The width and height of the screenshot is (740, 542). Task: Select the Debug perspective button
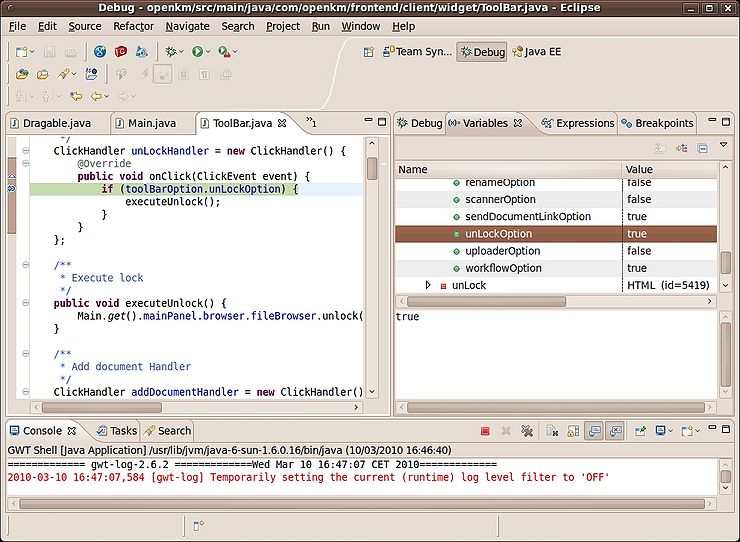482,52
